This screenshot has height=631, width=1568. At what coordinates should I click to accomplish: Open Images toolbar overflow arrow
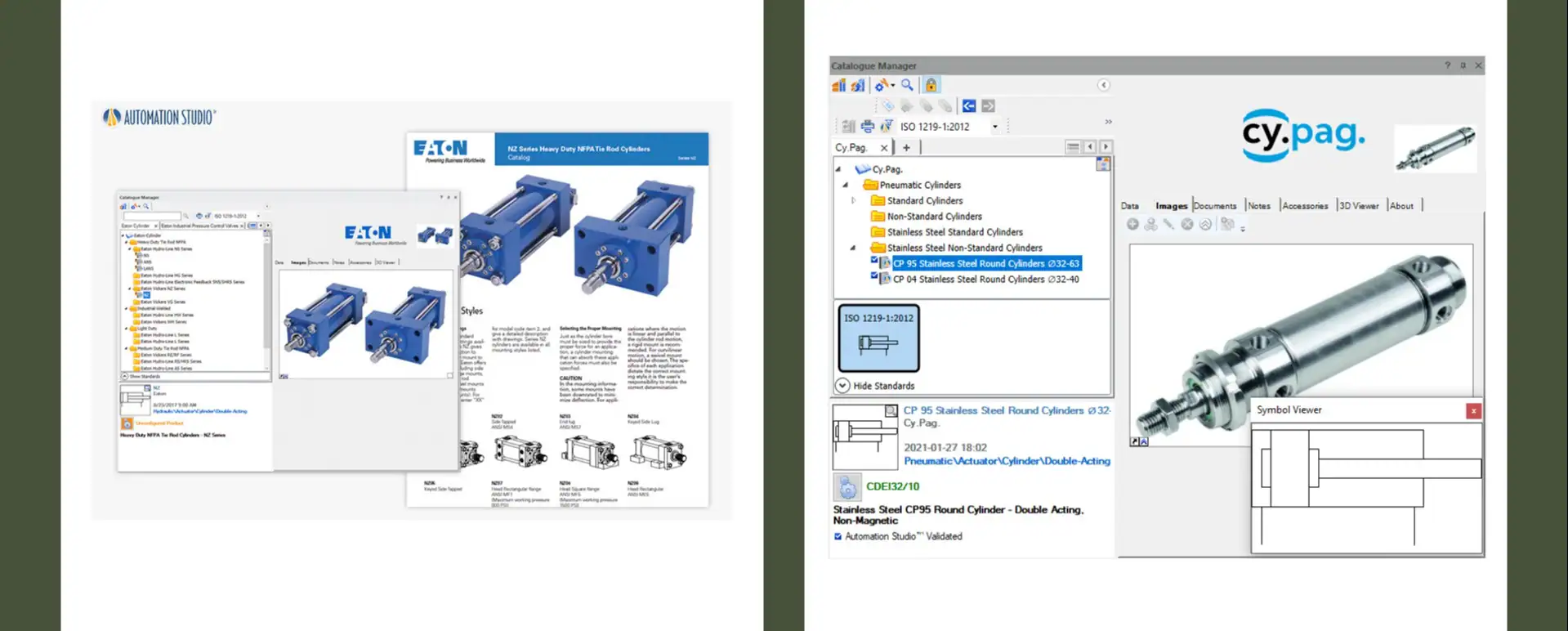pyautogui.click(x=1243, y=229)
